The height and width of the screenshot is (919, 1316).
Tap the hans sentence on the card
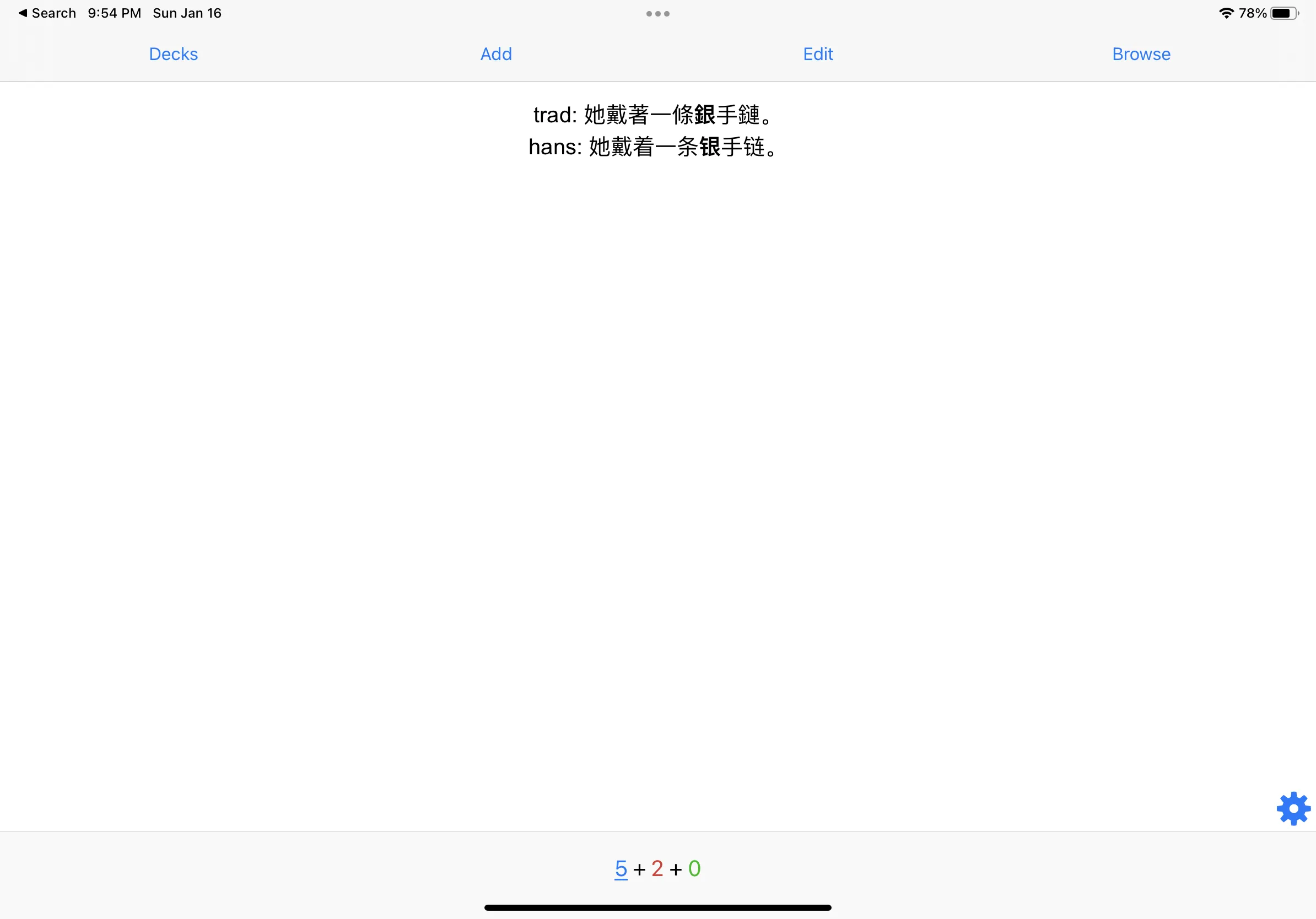[654, 148]
